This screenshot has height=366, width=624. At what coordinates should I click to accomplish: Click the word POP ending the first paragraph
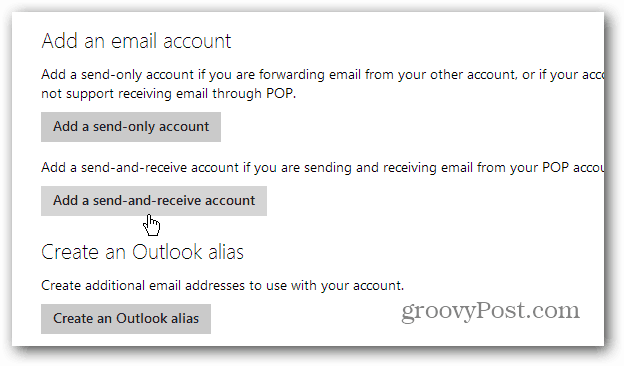coord(279,93)
